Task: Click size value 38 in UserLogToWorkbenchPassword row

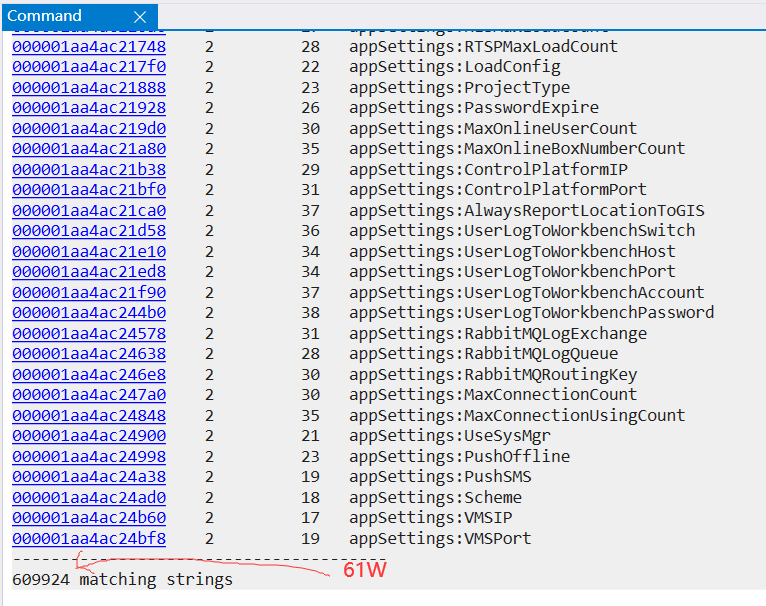Action: pos(311,313)
